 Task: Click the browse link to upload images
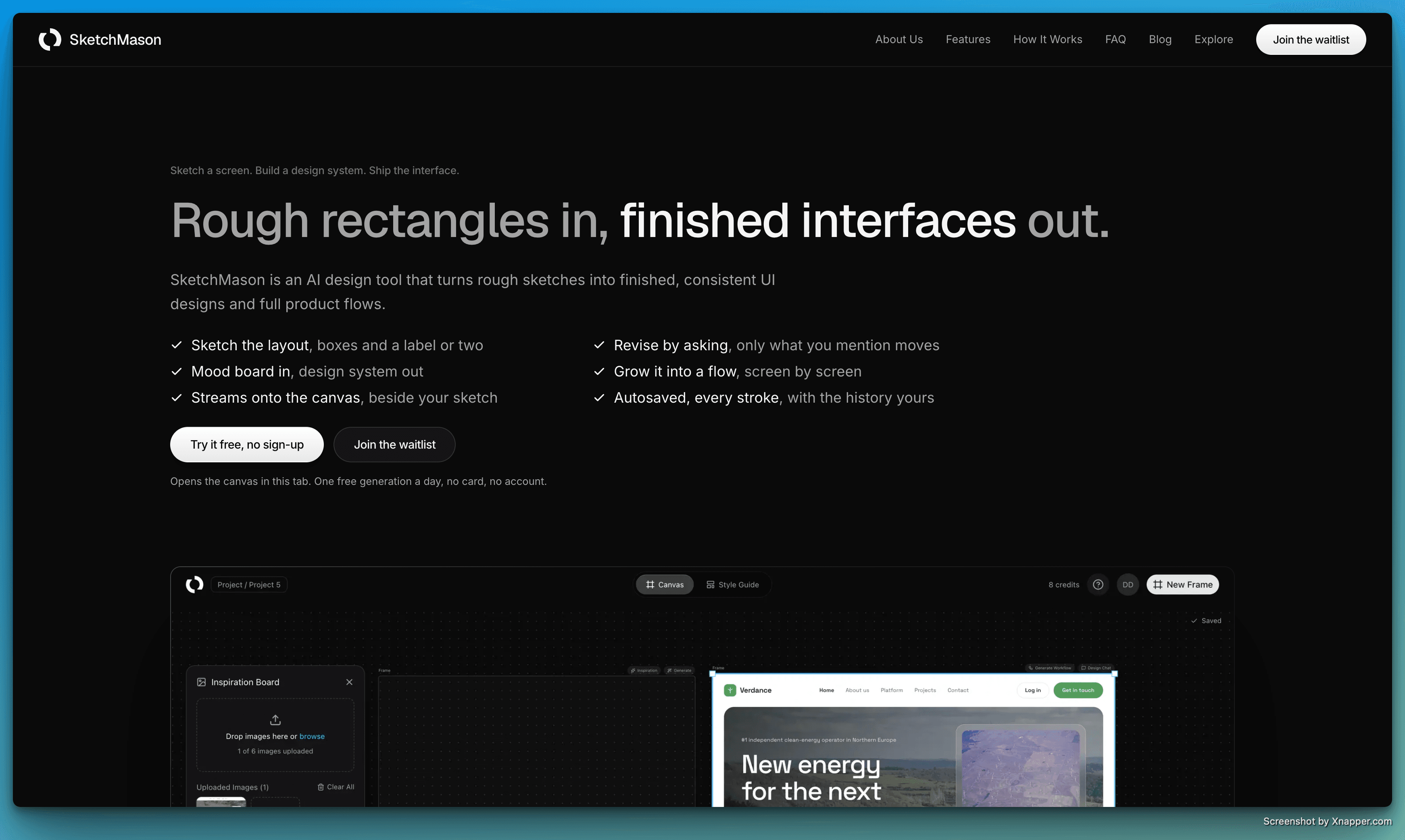click(x=312, y=736)
